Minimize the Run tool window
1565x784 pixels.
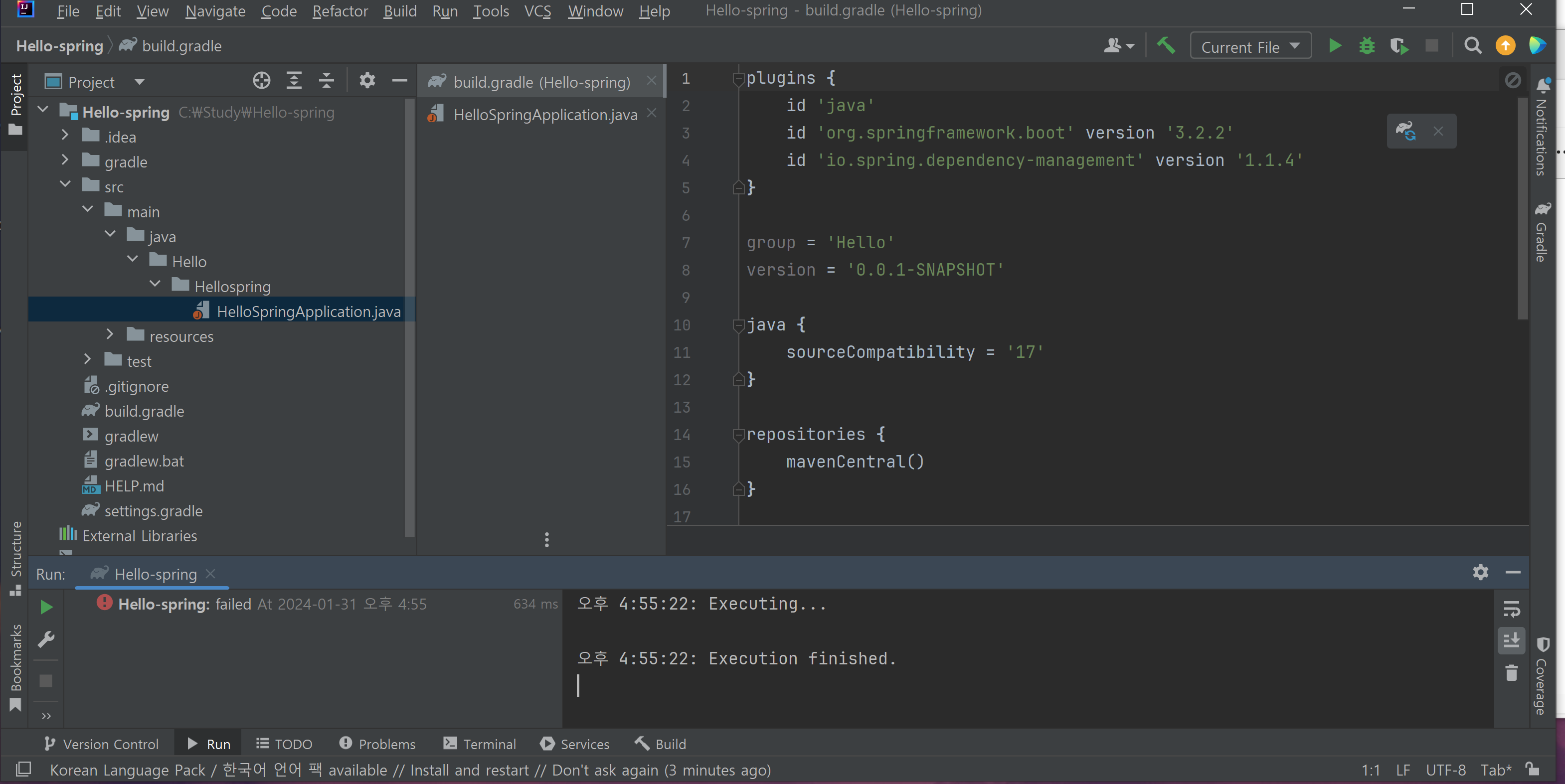point(1513,572)
